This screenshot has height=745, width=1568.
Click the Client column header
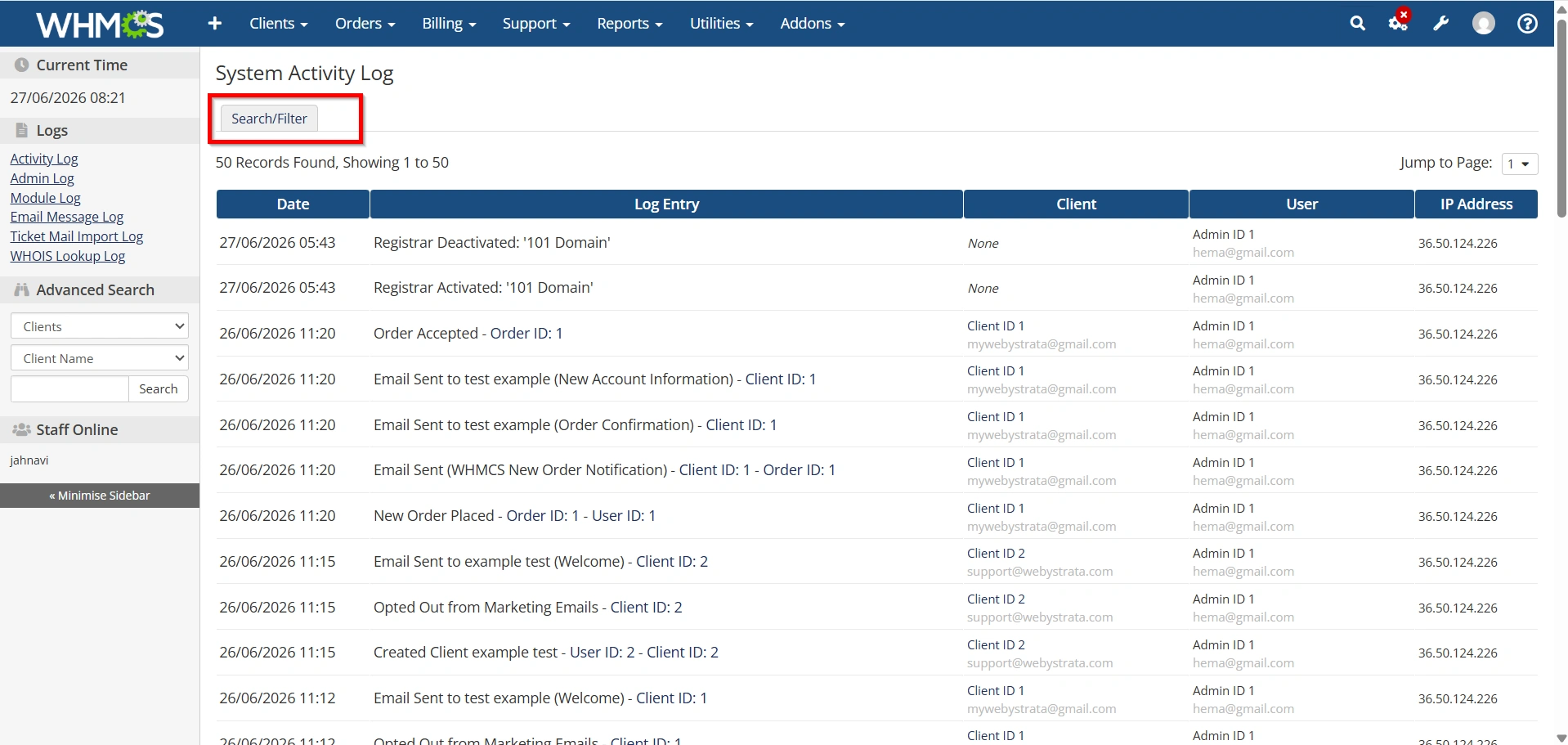(1076, 204)
